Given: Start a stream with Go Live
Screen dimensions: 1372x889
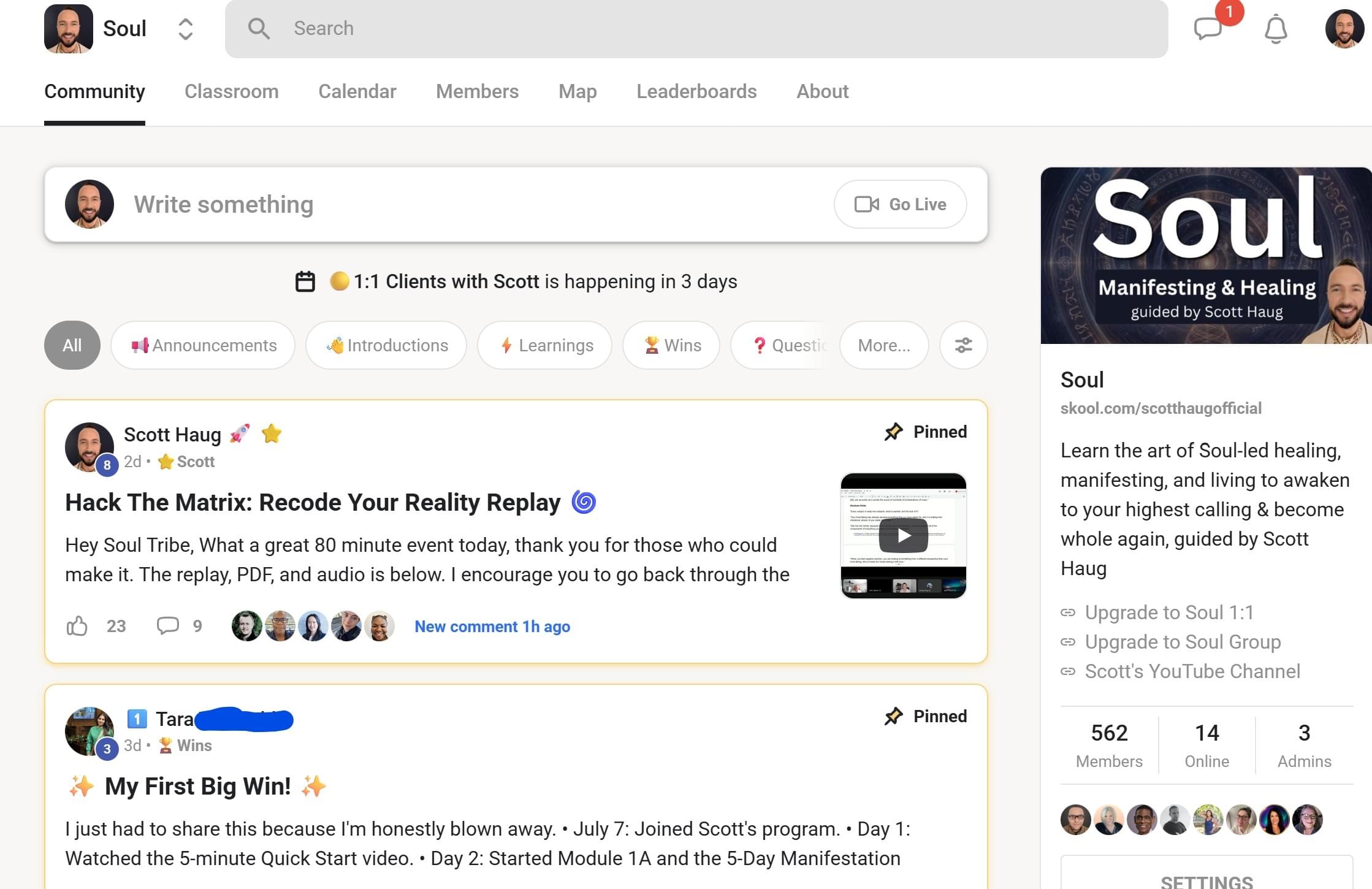Looking at the screenshot, I should [x=900, y=204].
